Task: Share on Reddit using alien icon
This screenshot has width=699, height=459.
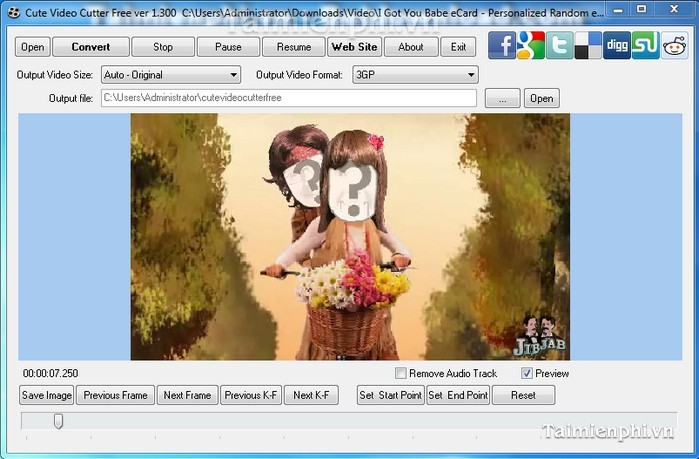Action: [x=674, y=45]
